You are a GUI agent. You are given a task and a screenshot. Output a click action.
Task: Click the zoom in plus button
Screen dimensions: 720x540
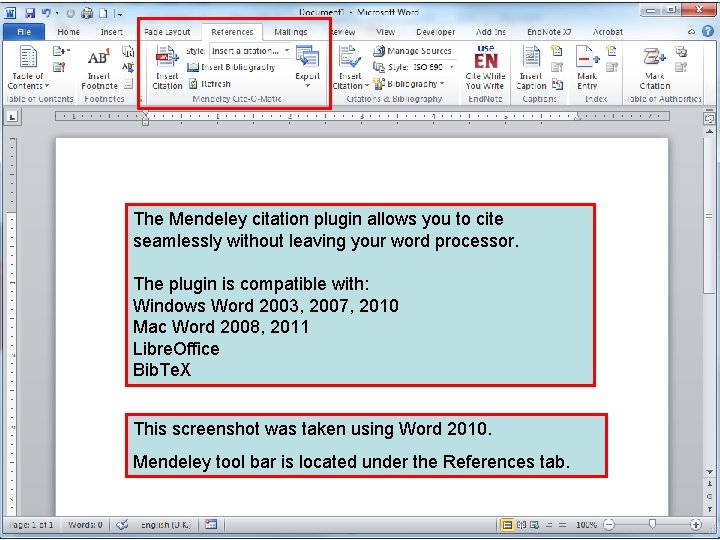(x=696, y=524)
